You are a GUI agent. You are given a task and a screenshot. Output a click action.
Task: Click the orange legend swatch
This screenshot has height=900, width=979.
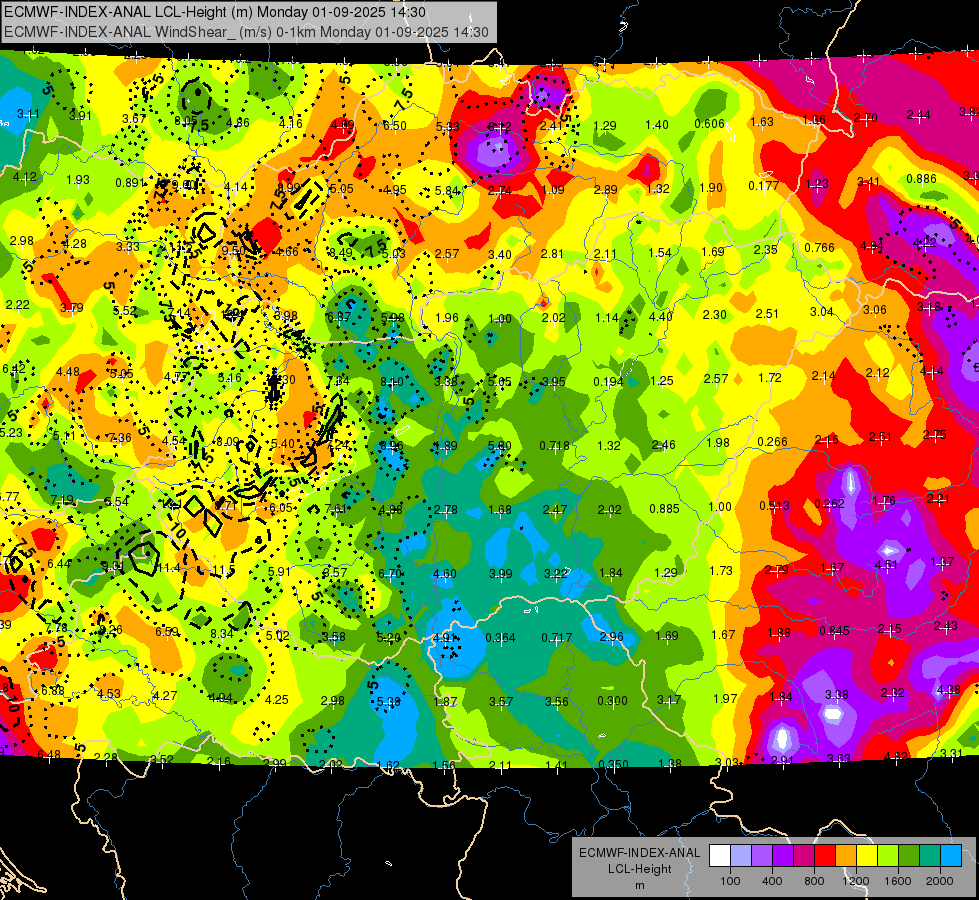[846, 856]
